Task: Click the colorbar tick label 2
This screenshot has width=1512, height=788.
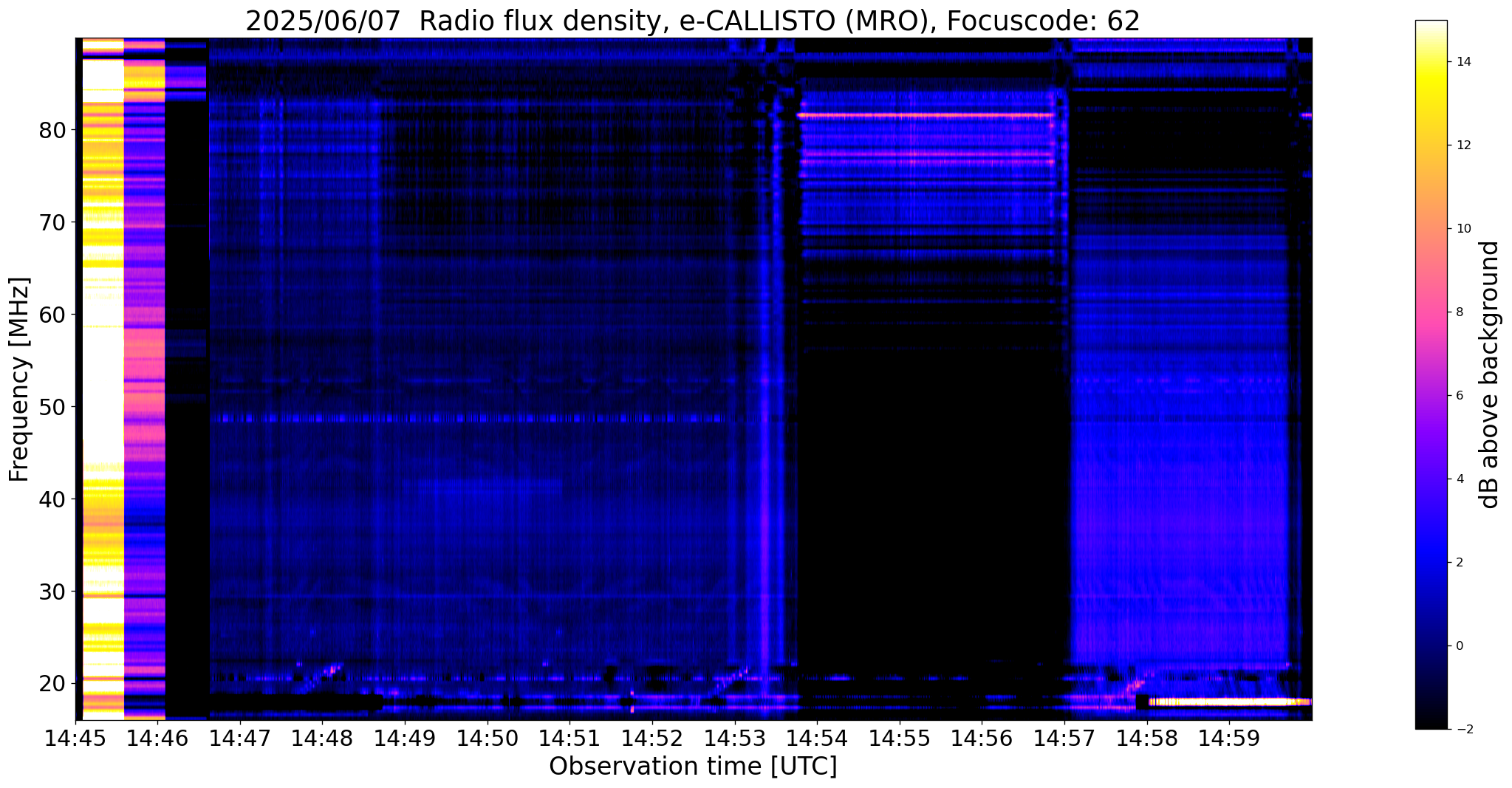Action: point(1460,563)
